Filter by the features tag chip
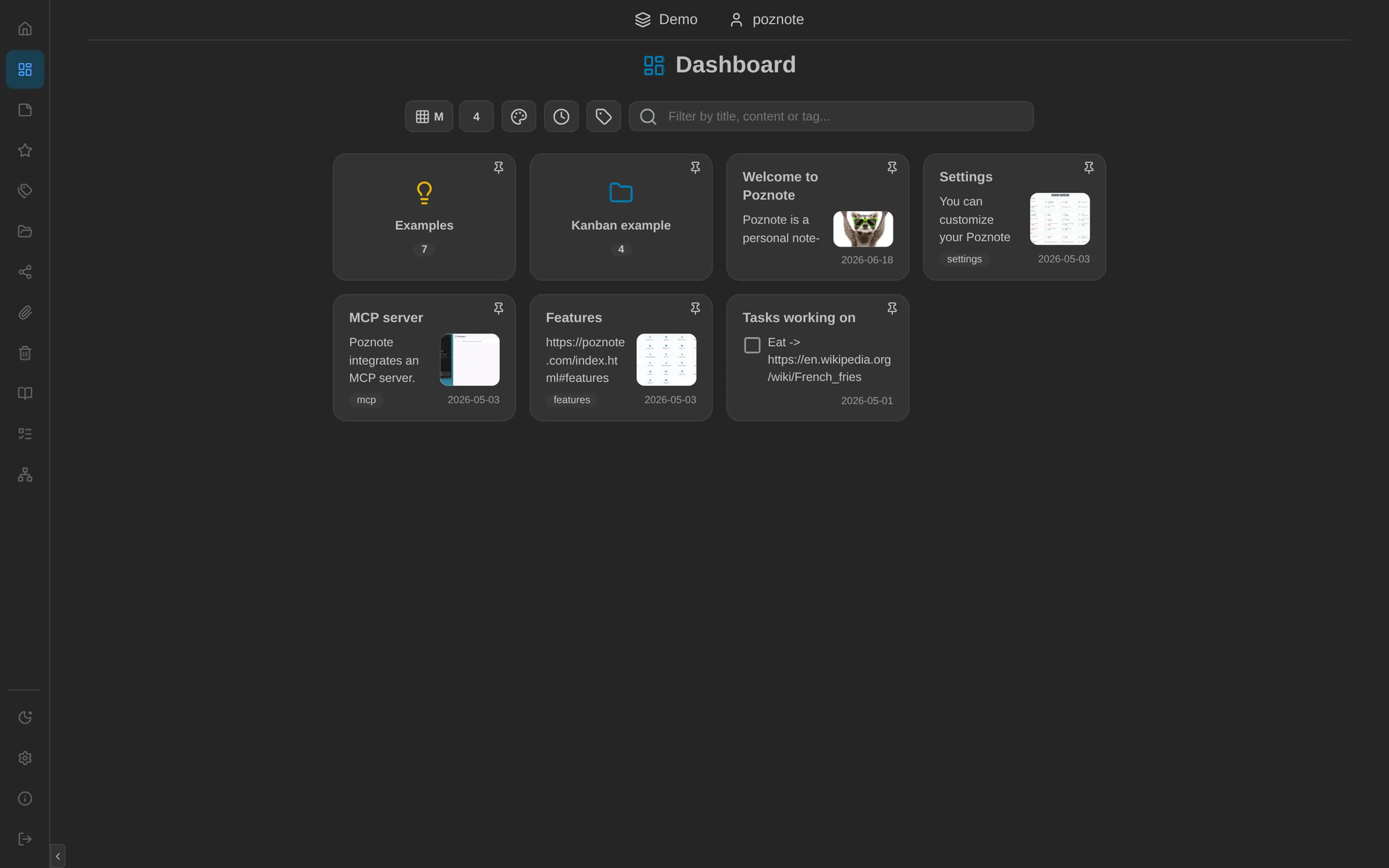The height and width of the screenshot is (868, 1389). [x=572, y=400]
